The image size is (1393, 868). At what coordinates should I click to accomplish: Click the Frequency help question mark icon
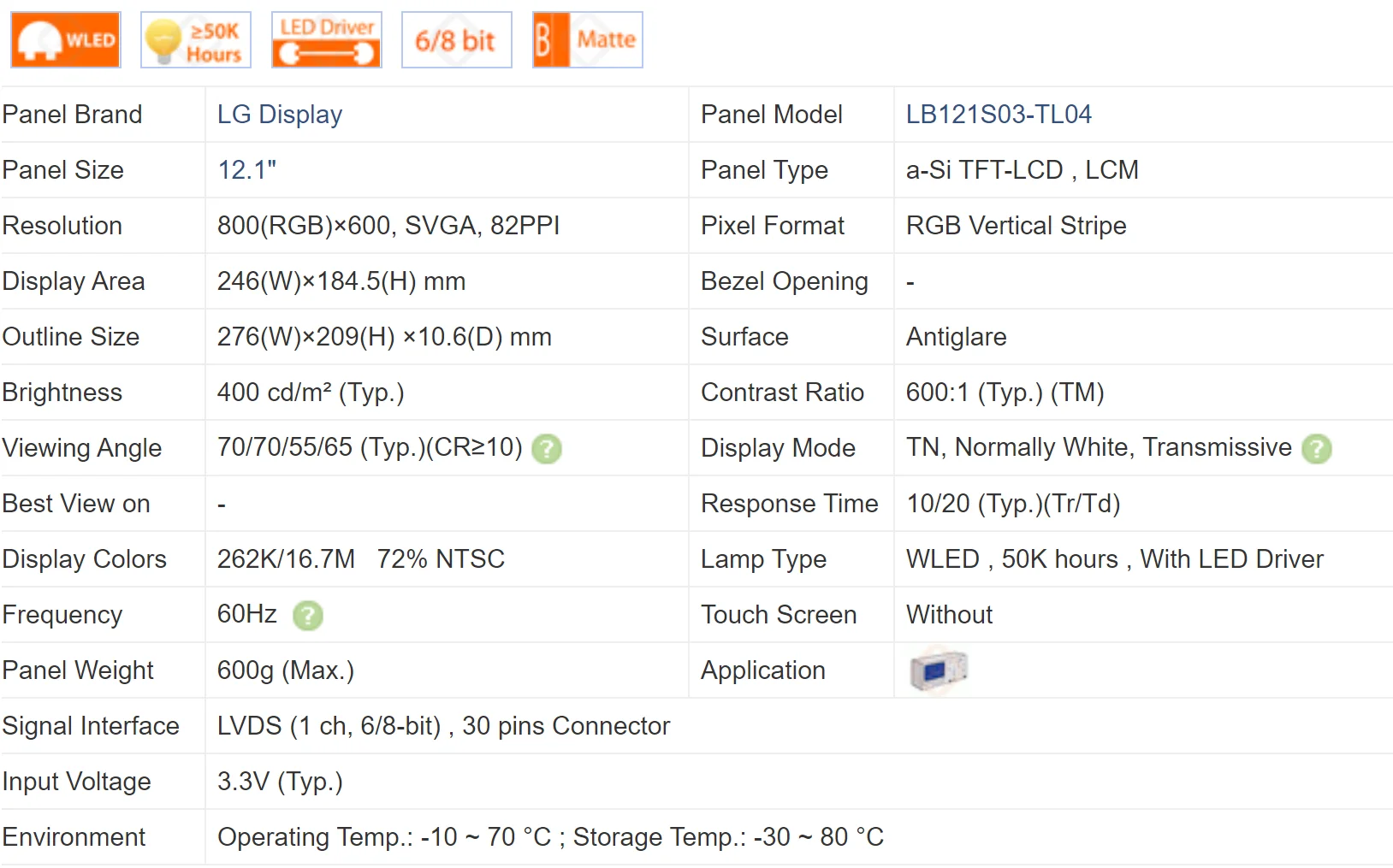click(x=308, y=616)
